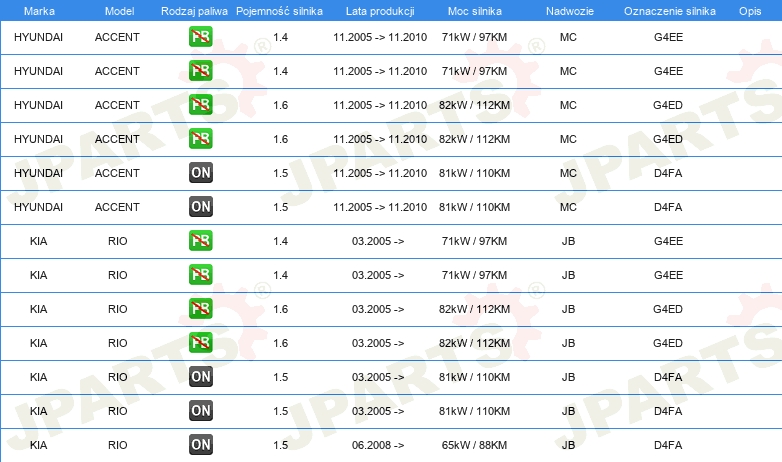The height and width of the screenshot is (462, 782).
Task: Click PB fuel icon in first Hyundai Accent 1.4 row
Action: [200, 36]
